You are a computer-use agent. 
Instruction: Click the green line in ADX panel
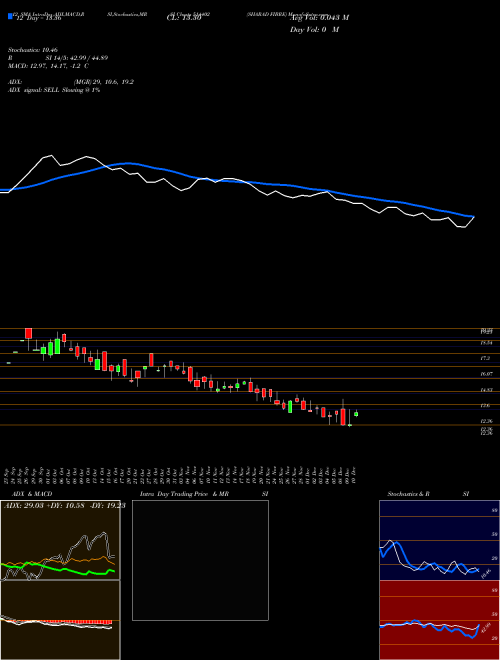(58, 568)
